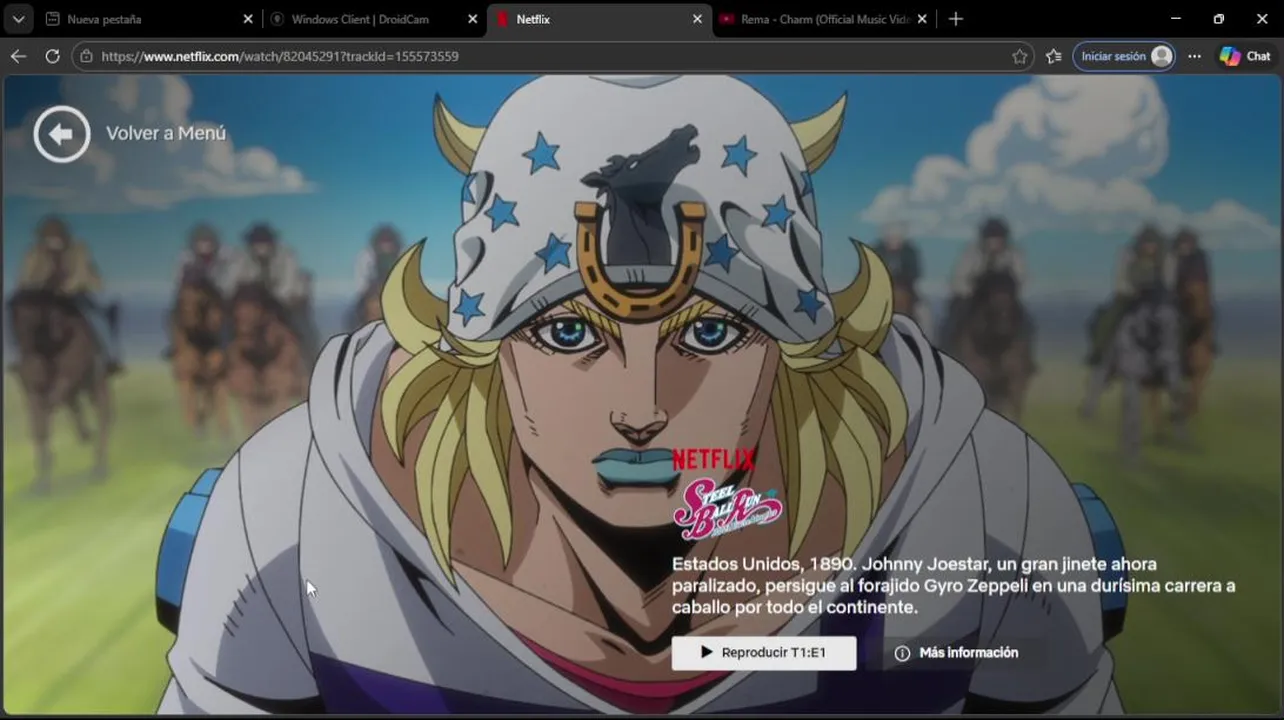Click the Netflix logo above title

(713, 460)
